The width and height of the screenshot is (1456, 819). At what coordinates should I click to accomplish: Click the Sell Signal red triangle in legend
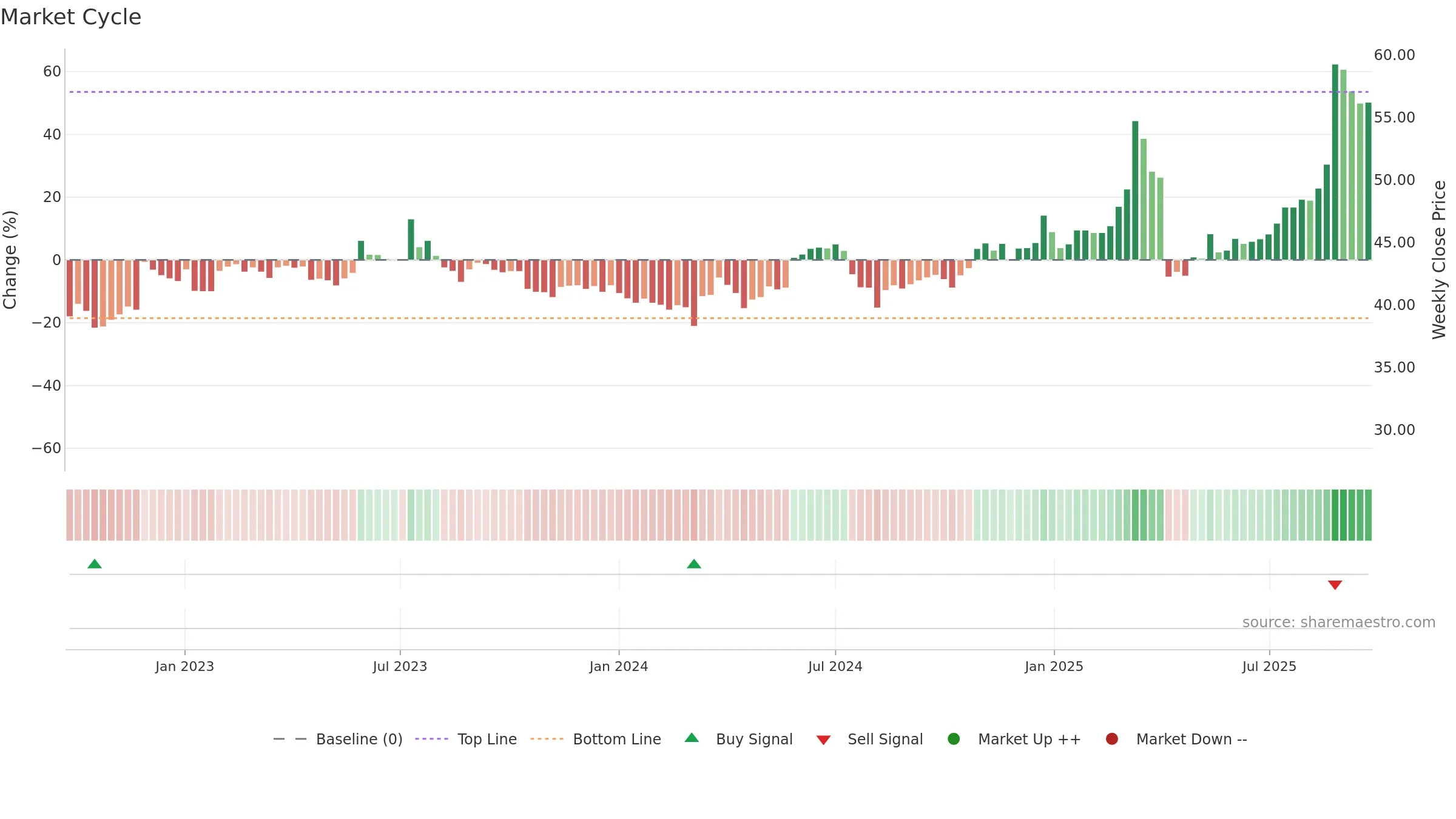823,740
